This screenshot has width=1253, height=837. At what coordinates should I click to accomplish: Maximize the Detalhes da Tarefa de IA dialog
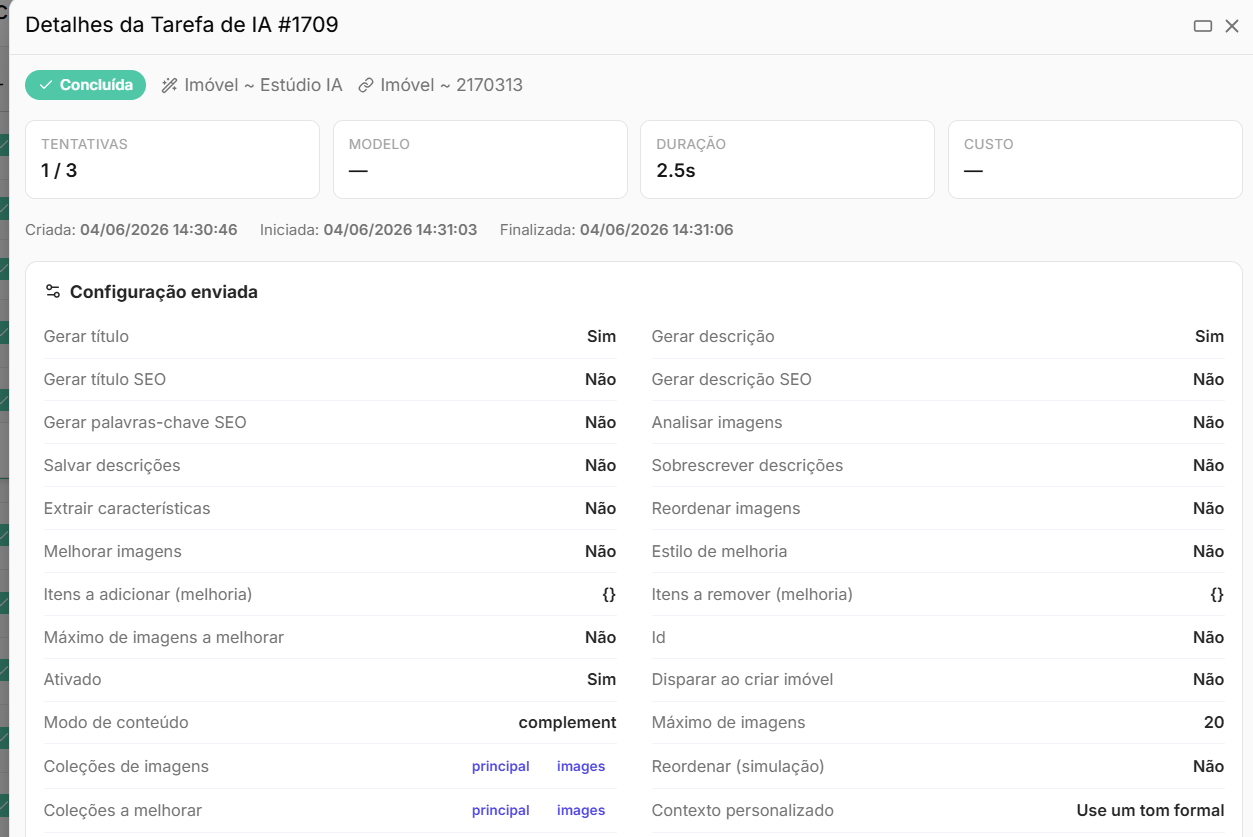(x=1203, y=26)
